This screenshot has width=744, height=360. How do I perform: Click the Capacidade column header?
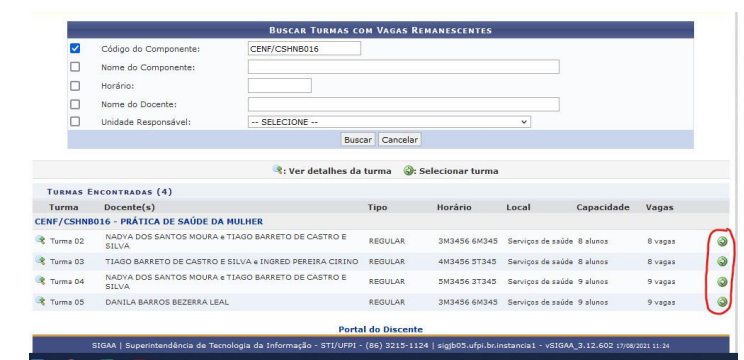tap(603, 207)
